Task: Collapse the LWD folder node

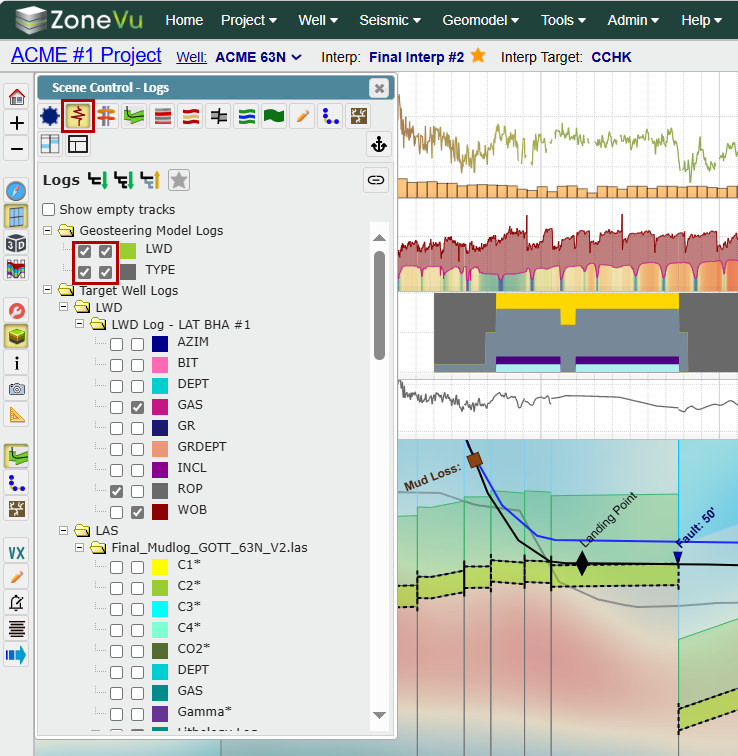Action: [63, 307]
